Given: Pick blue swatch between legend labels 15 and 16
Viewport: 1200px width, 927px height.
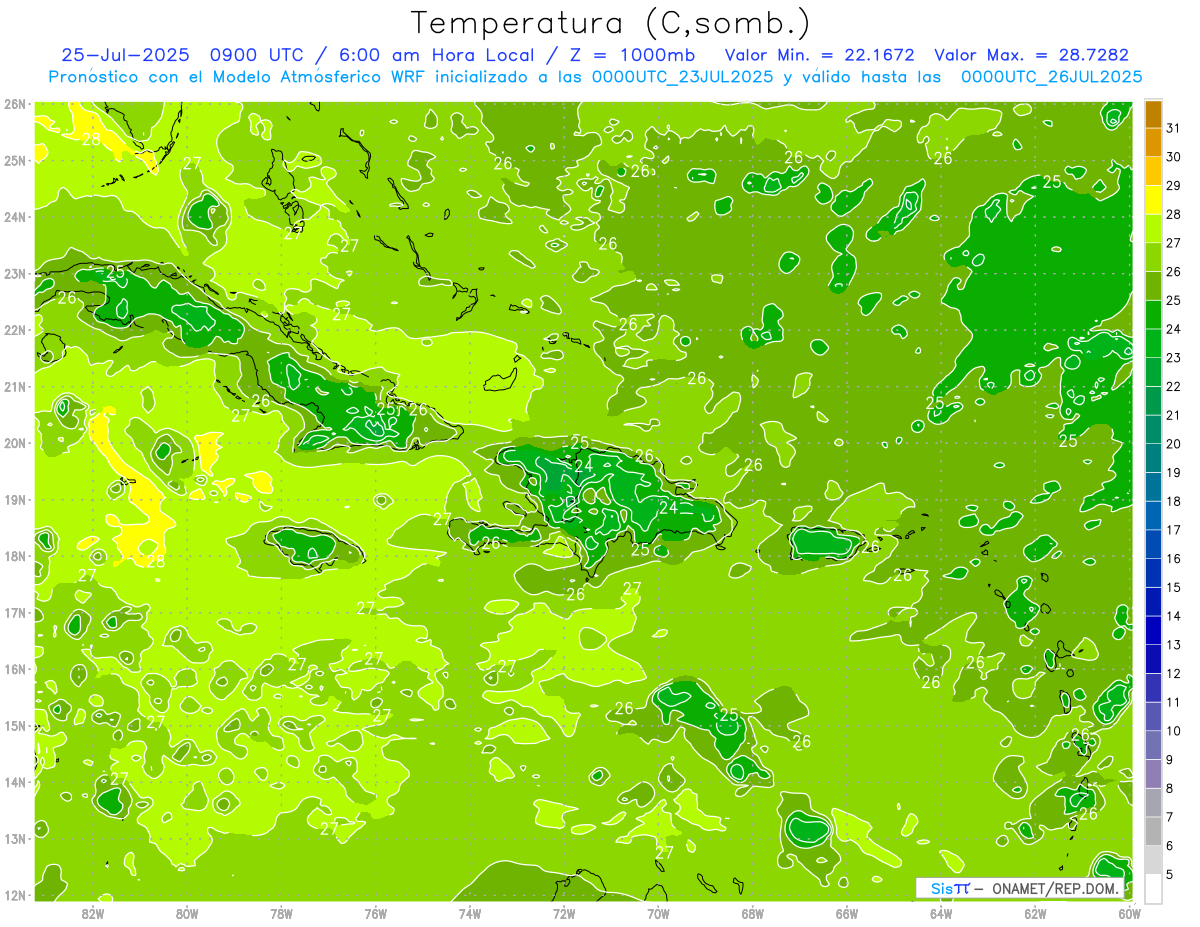Looking at the screenshot, I should tap(1153, 572).
